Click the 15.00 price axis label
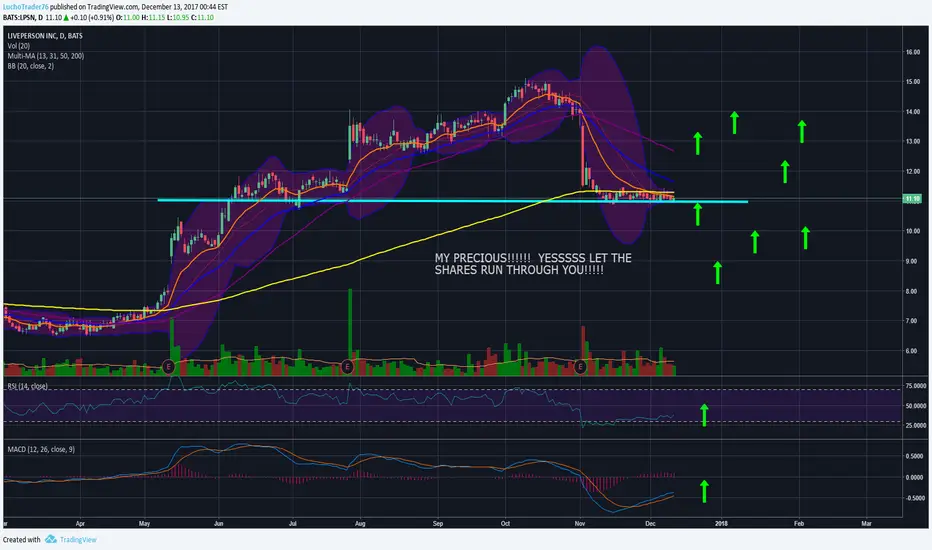Image resolution: width=932 pixels, height=550 pixels. point(912,82)
